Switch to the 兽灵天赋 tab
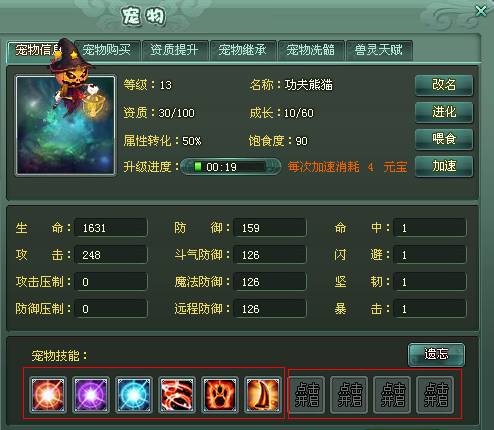494x430 pixels. click(379, 50)
